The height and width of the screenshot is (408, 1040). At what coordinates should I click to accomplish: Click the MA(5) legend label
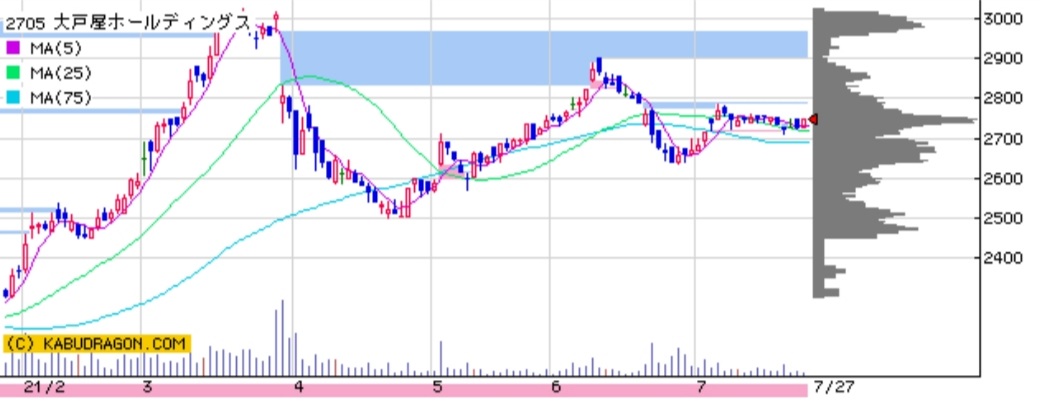point(56,48)
